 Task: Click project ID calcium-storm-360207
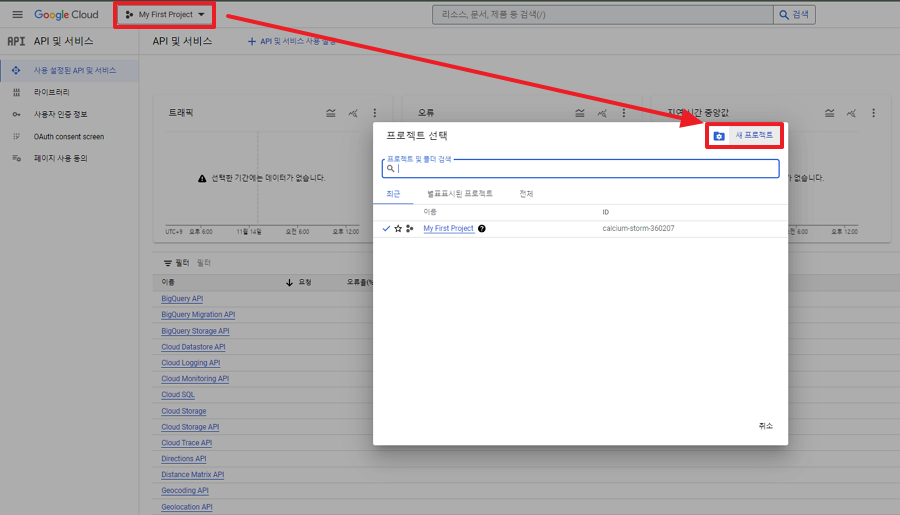(x=638, y=229)
